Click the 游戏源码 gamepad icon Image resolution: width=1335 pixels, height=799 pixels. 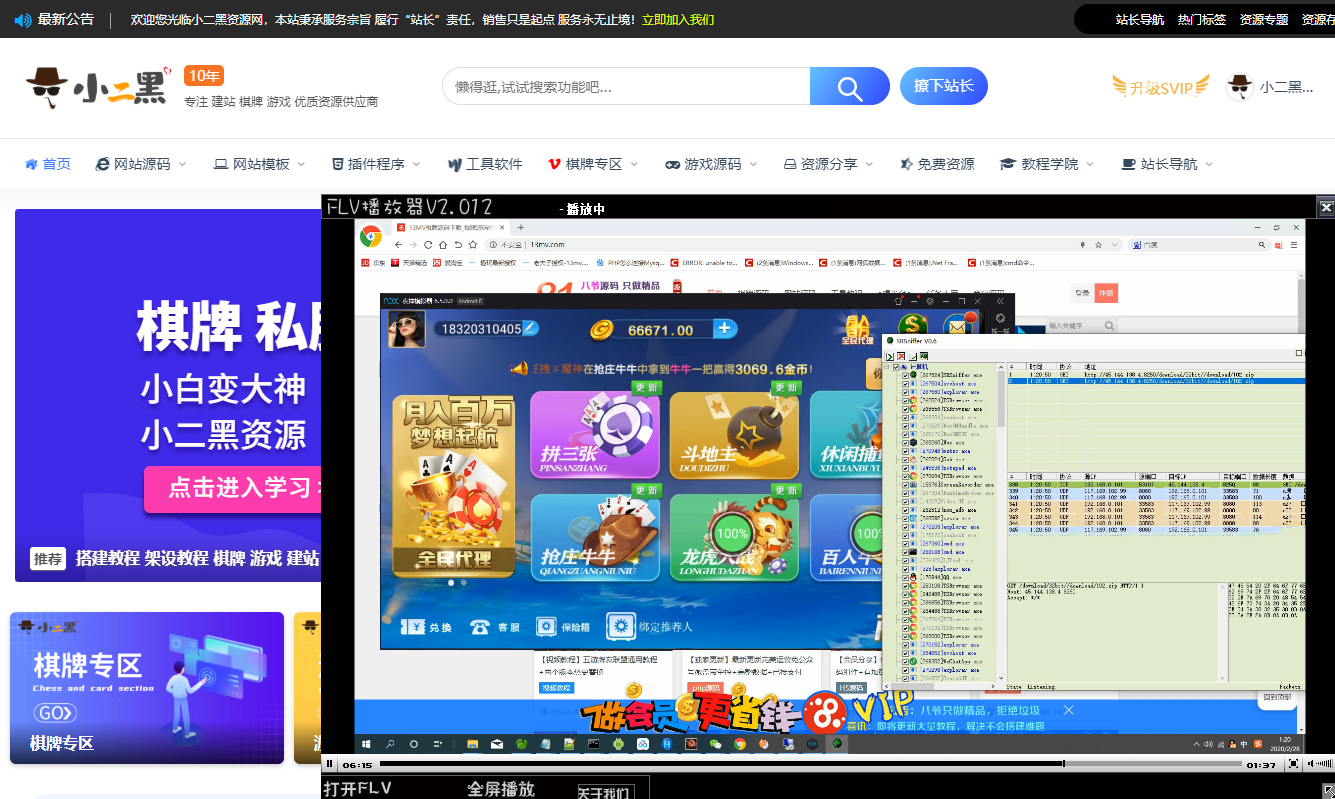[x=672, y=164]
